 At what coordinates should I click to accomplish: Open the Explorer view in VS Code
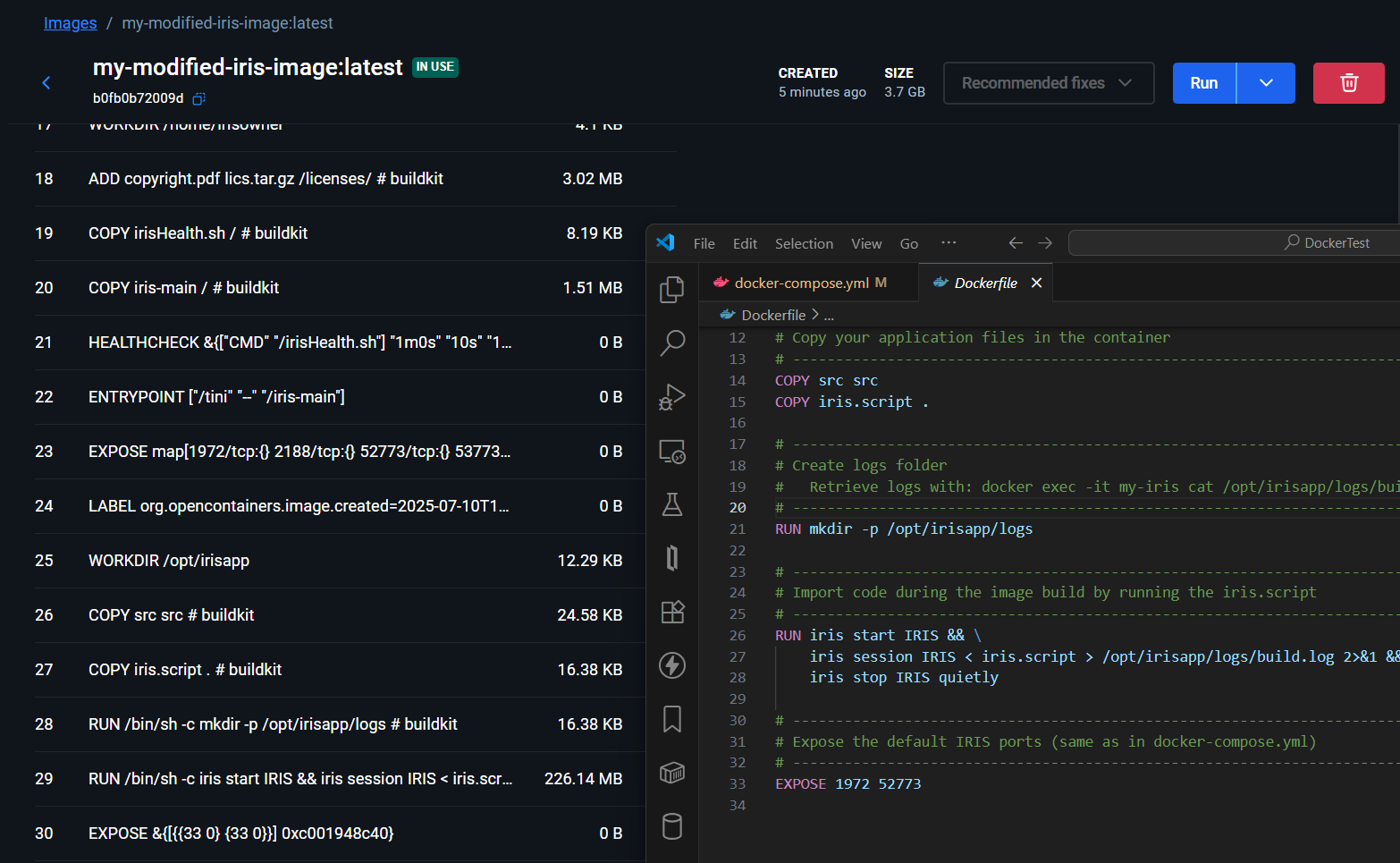point(672,289)
